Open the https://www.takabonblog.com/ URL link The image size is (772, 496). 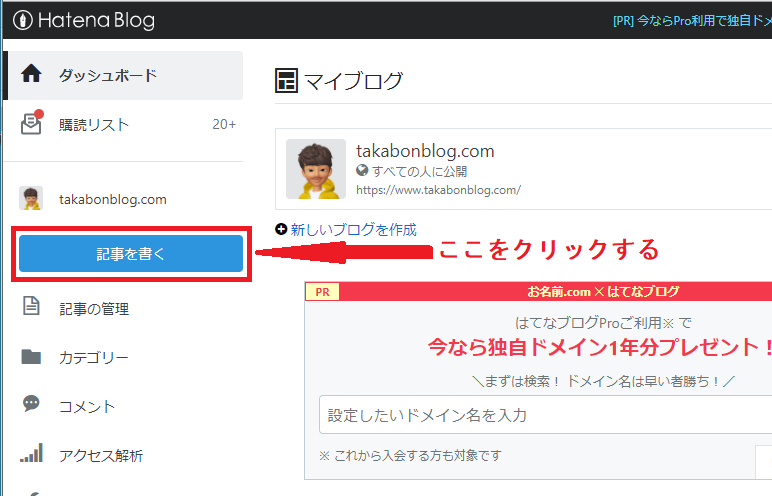click(438, 190)
